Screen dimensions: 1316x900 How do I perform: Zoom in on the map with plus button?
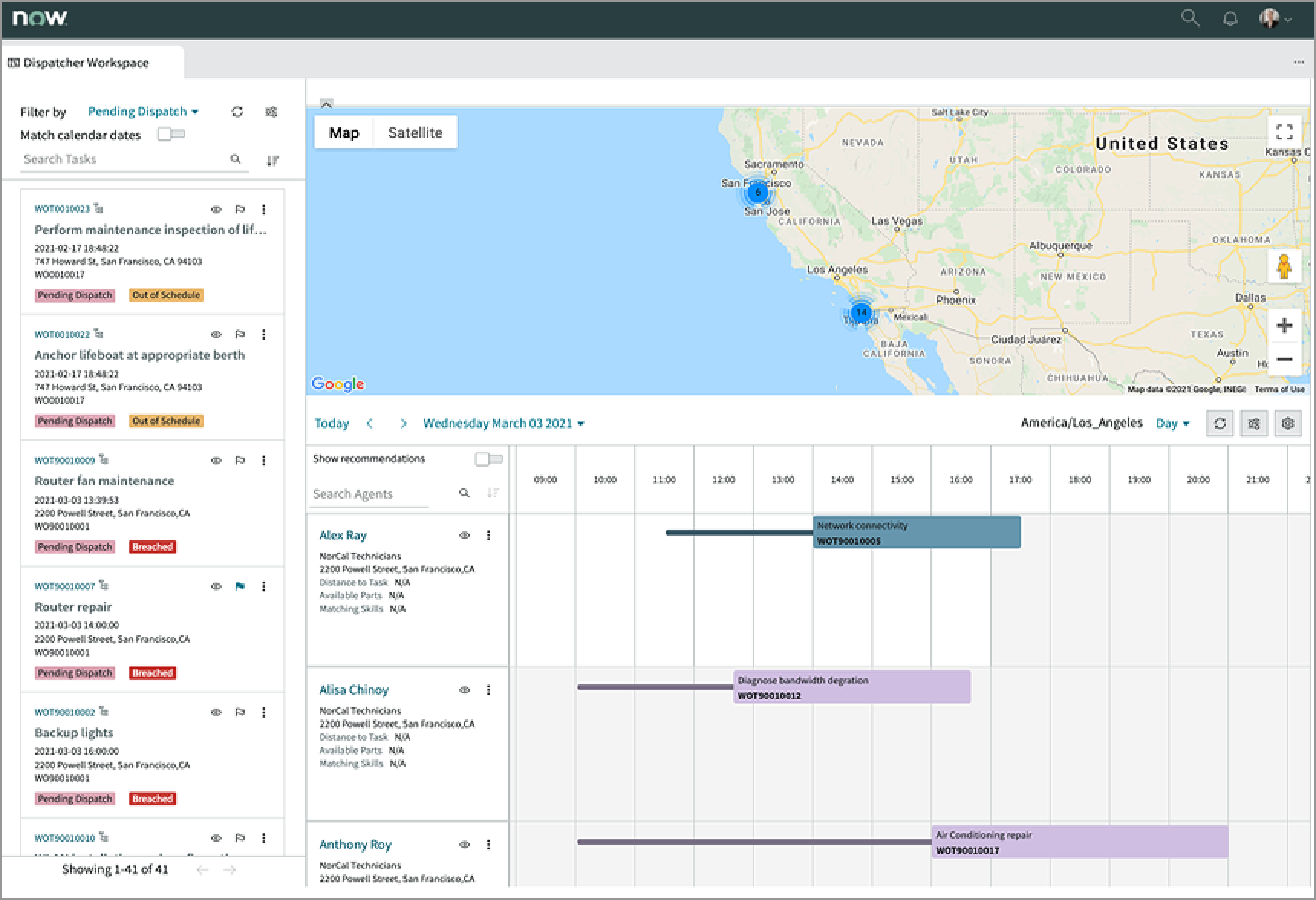click(1285, 325)
